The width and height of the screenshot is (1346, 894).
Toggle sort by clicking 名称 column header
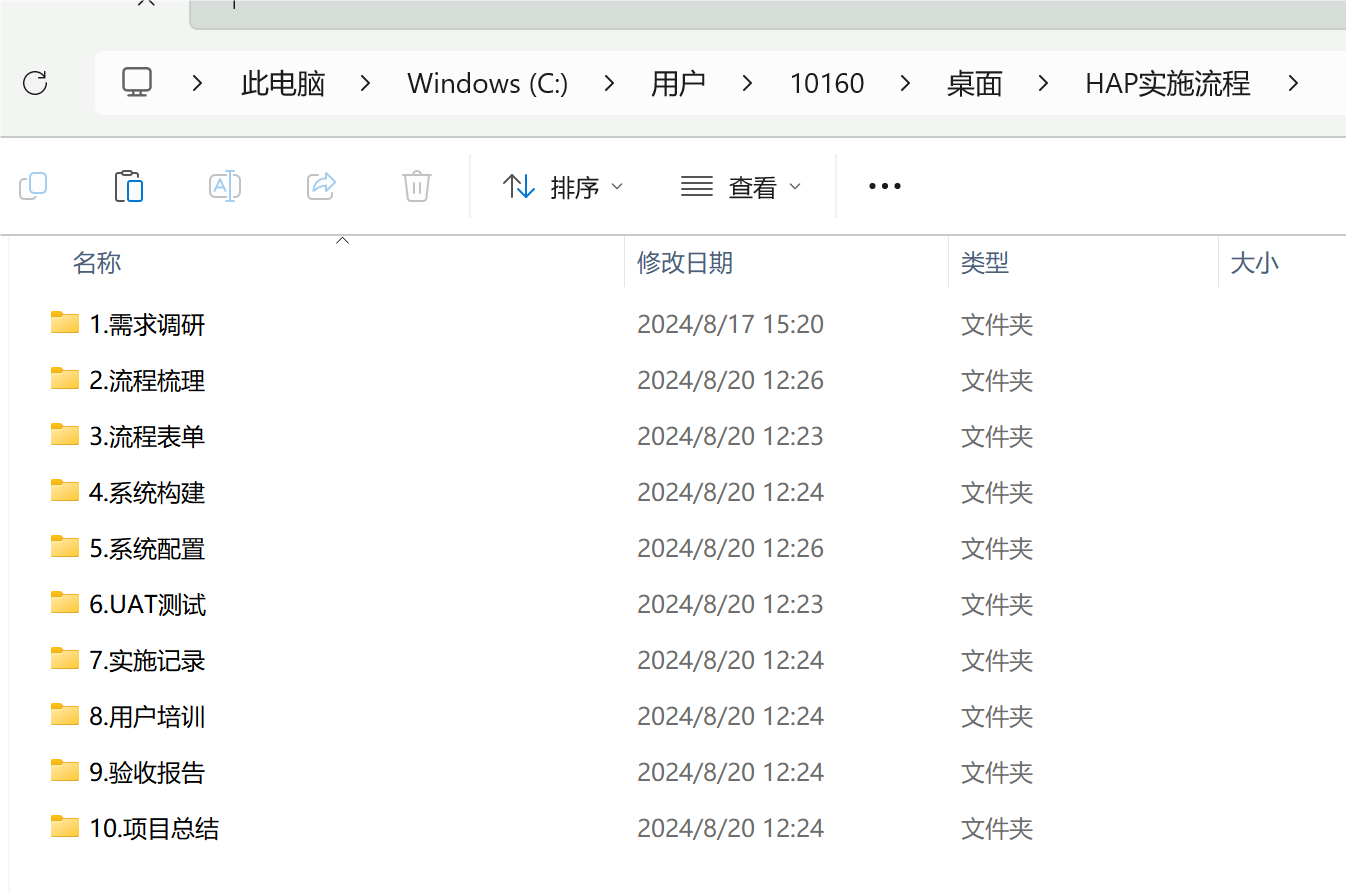97,262
